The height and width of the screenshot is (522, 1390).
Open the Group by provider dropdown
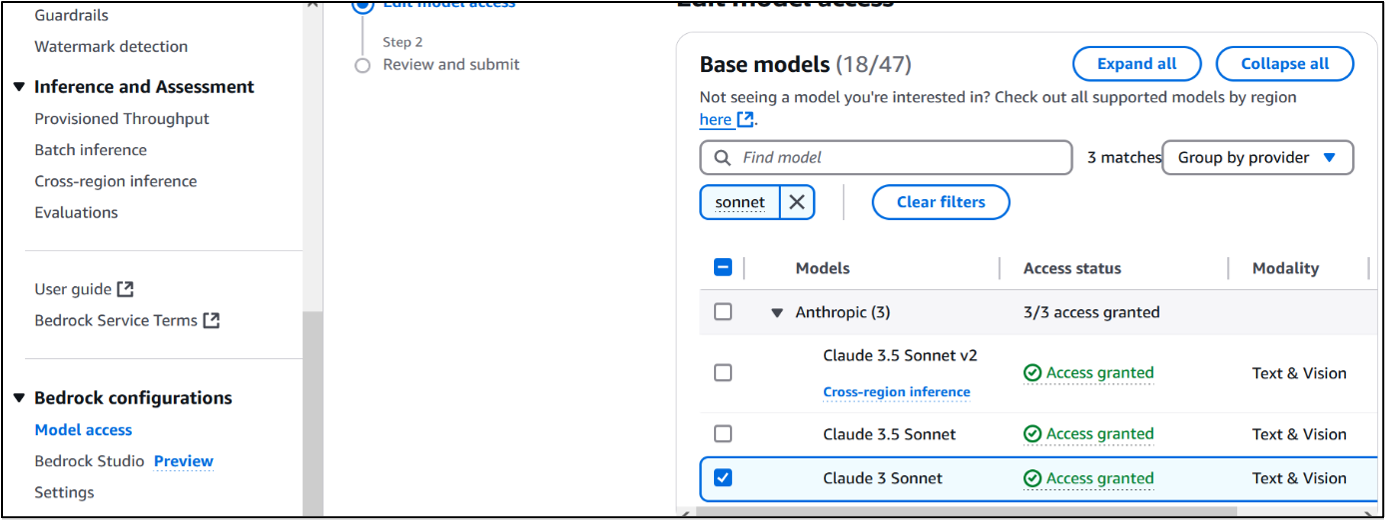(1257, 158)
